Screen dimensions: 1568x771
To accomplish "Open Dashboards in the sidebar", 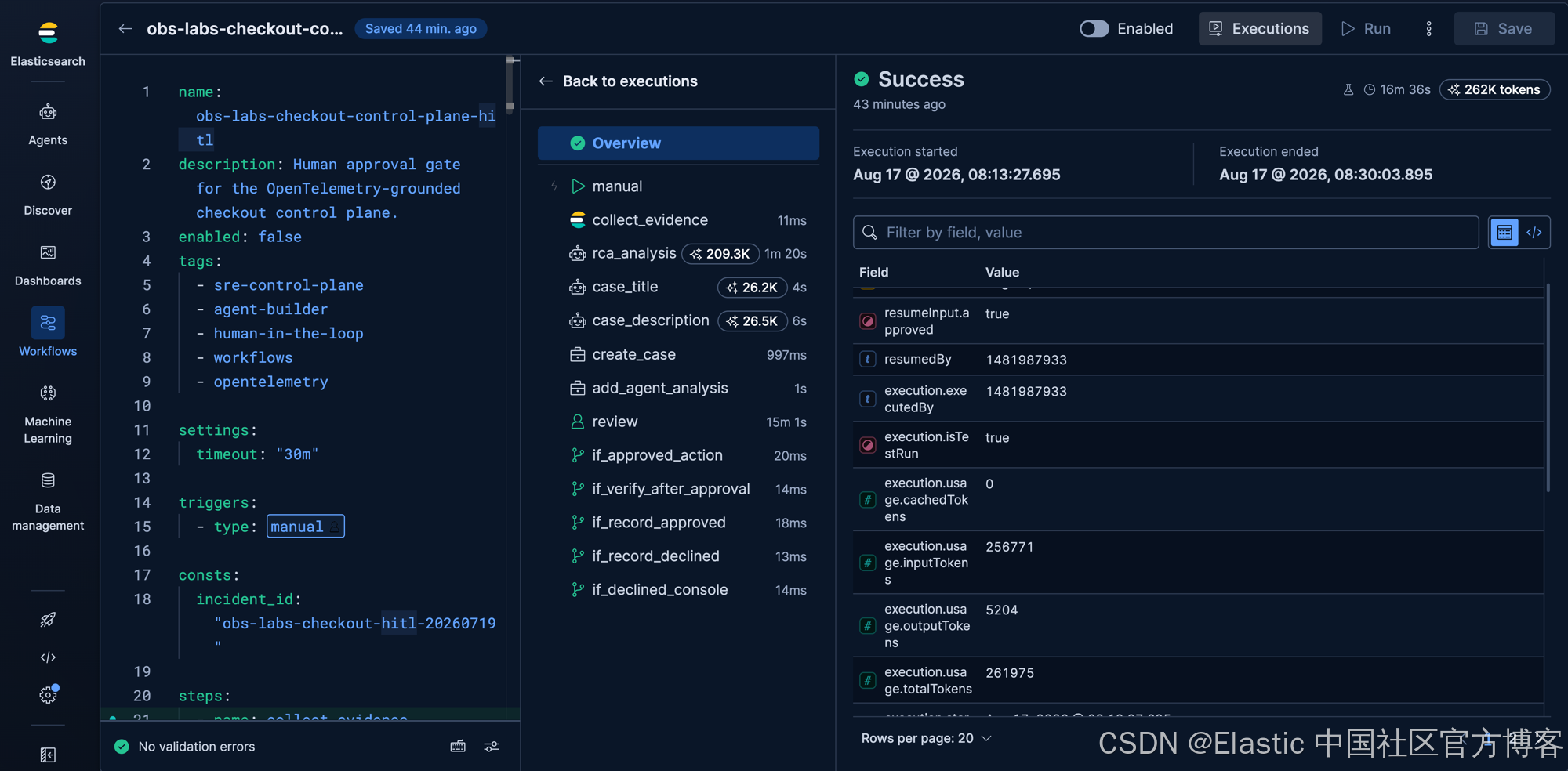I will pos(48,266).
